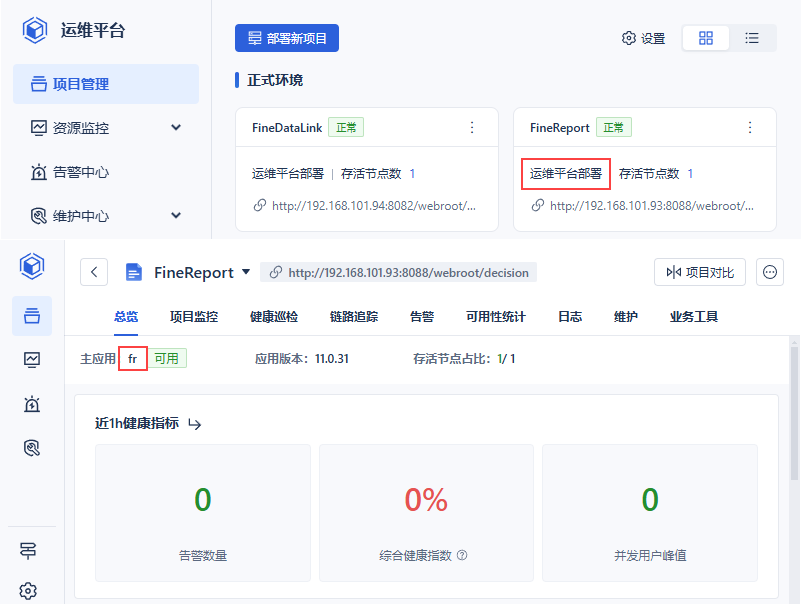The width and height of the screenshot is (801, 604).
Task: Switch to the 可用性统计 tab
Action: pyautogui.click(x=496, y=317)
